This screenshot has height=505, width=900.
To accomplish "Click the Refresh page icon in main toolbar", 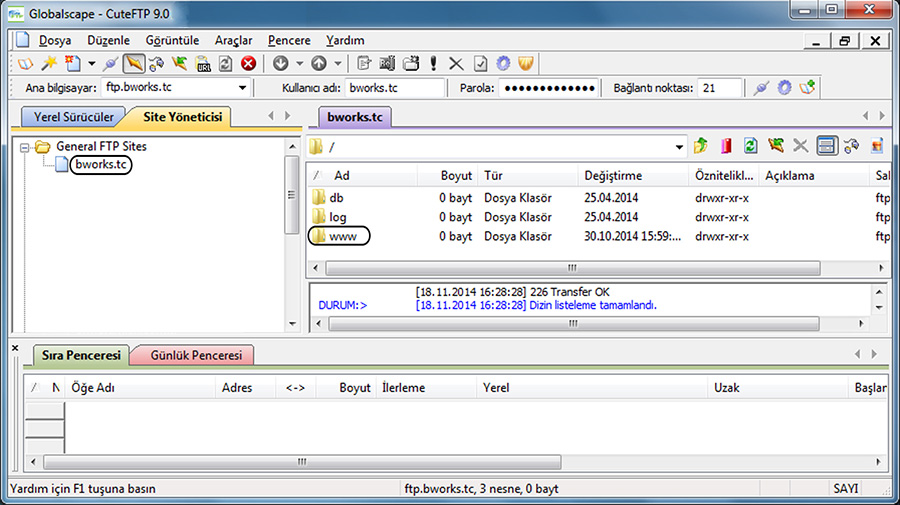I will click(x=226, y=64).
